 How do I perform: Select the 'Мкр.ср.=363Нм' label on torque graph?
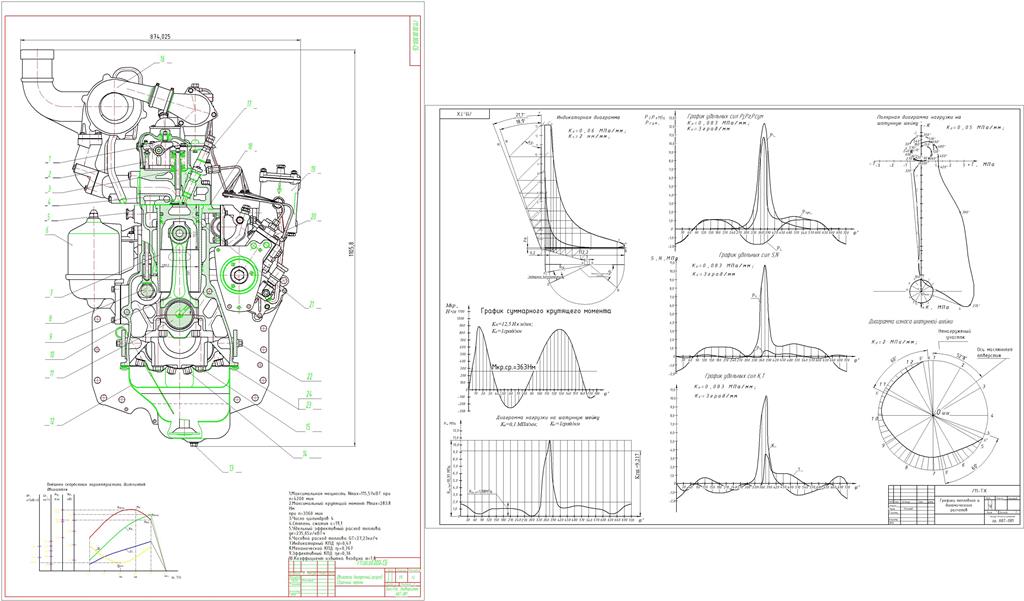click(513, 367)
